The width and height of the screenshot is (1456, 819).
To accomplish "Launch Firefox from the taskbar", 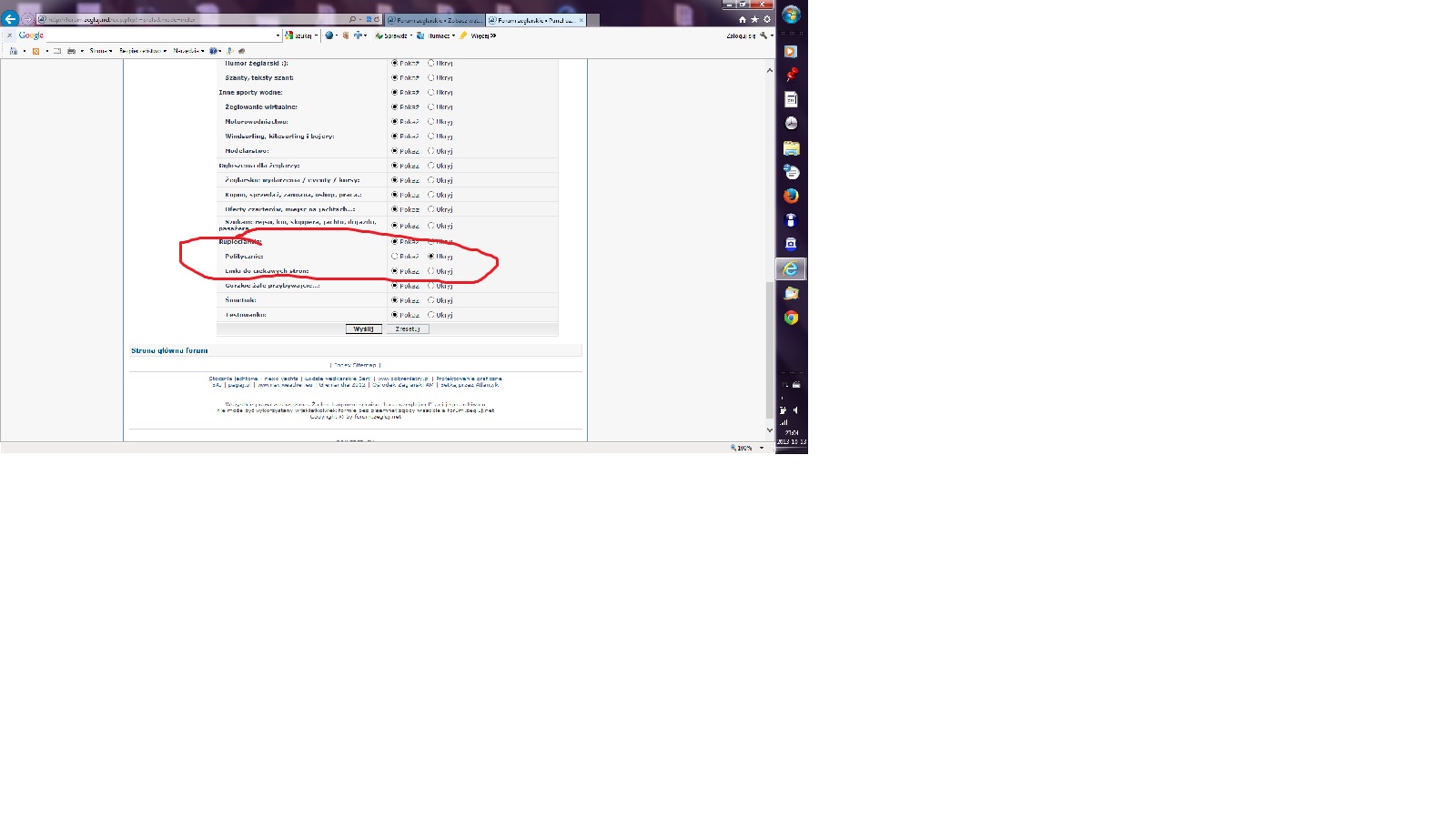I will coord(791,196).
